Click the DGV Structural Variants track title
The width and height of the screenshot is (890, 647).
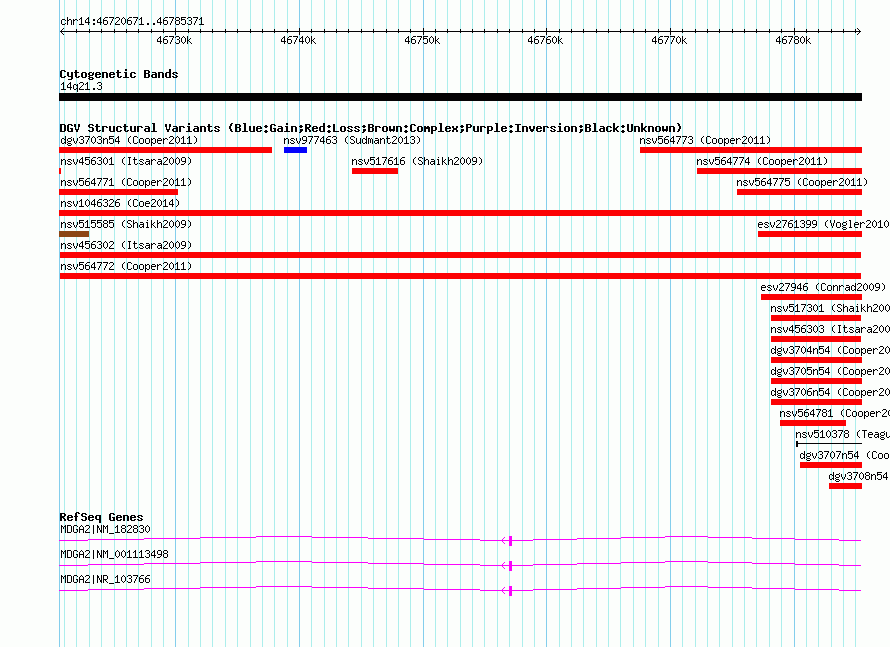point(371,128)
